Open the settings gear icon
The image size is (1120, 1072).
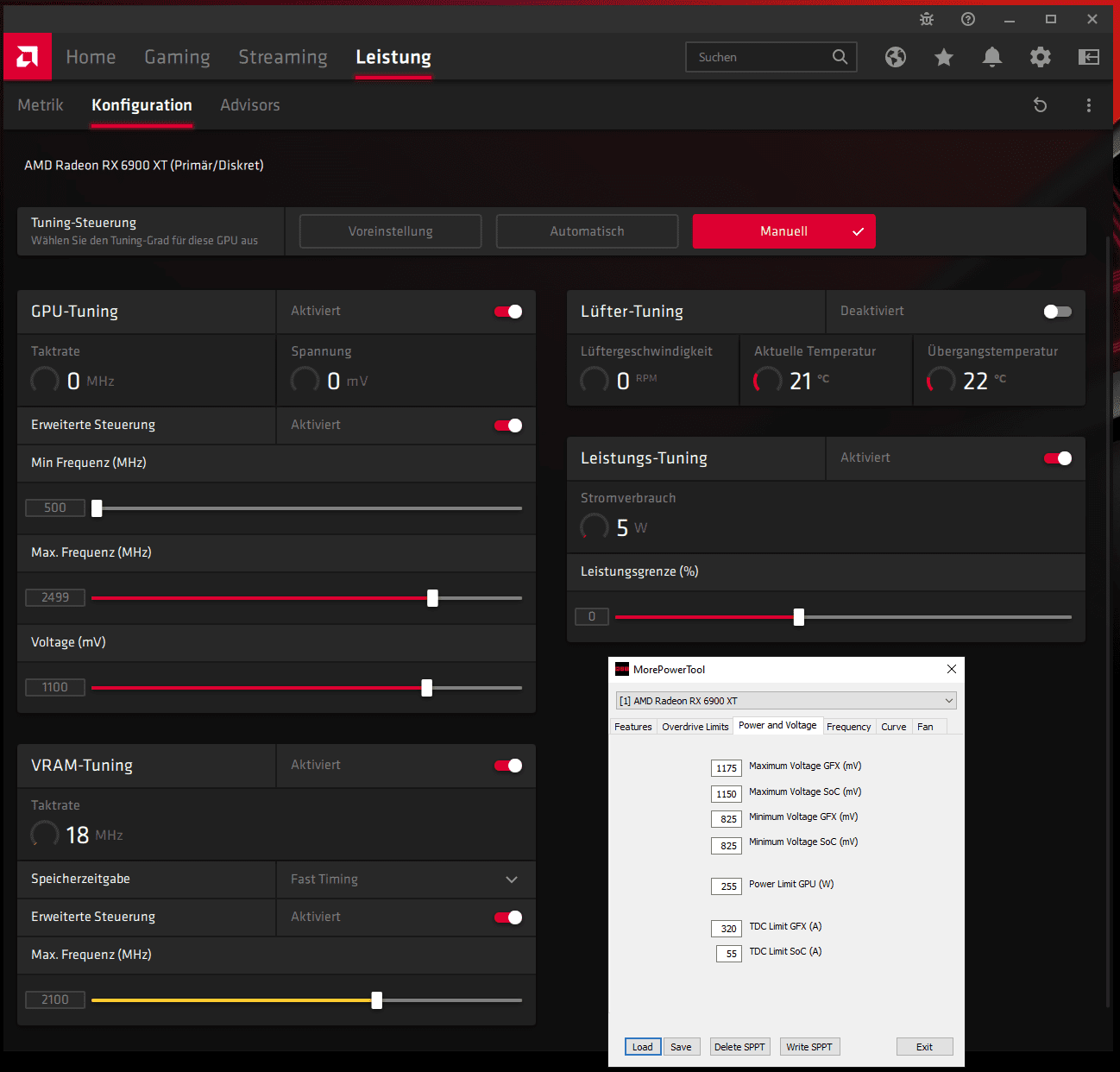(x=1041, y=57)
